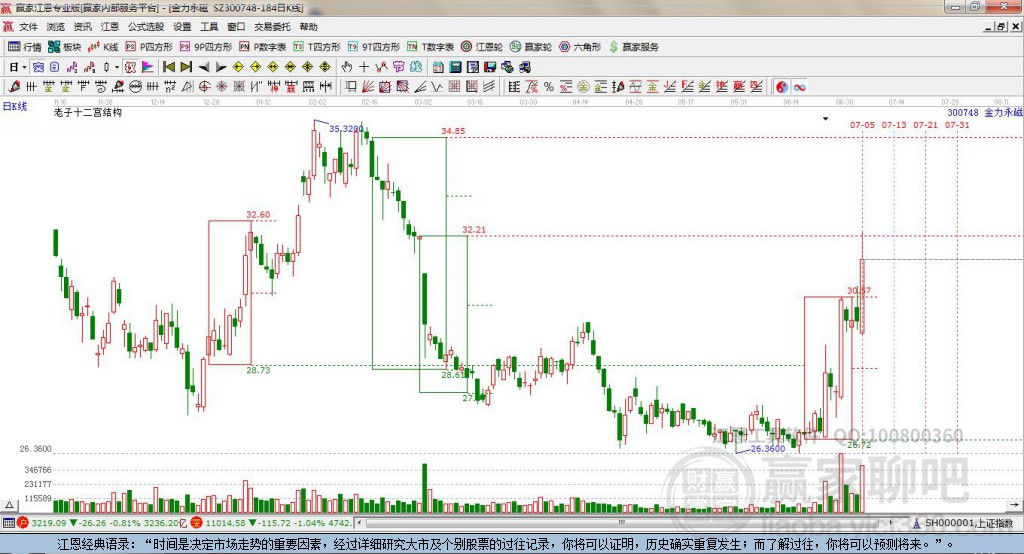Select the triangle angle drawing tool
This screenshot has width=1024, height=554.
(187, 87)
